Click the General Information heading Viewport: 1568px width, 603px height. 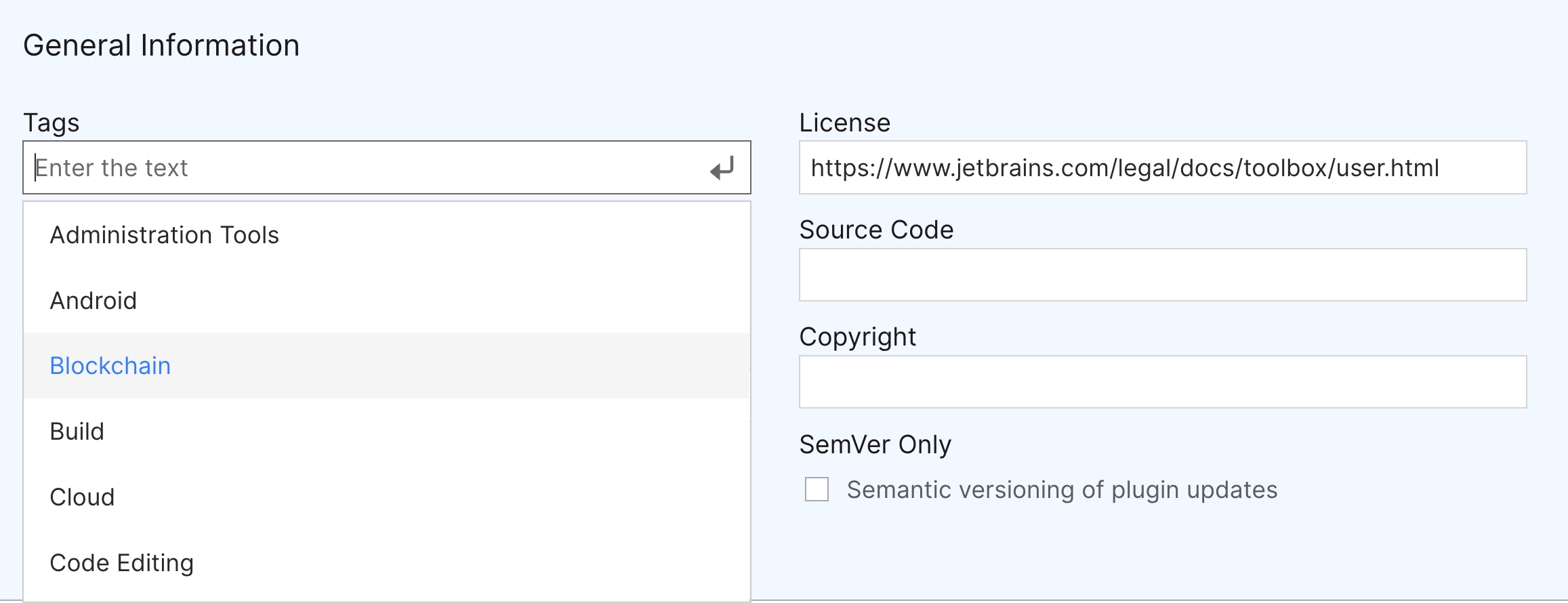161,45
